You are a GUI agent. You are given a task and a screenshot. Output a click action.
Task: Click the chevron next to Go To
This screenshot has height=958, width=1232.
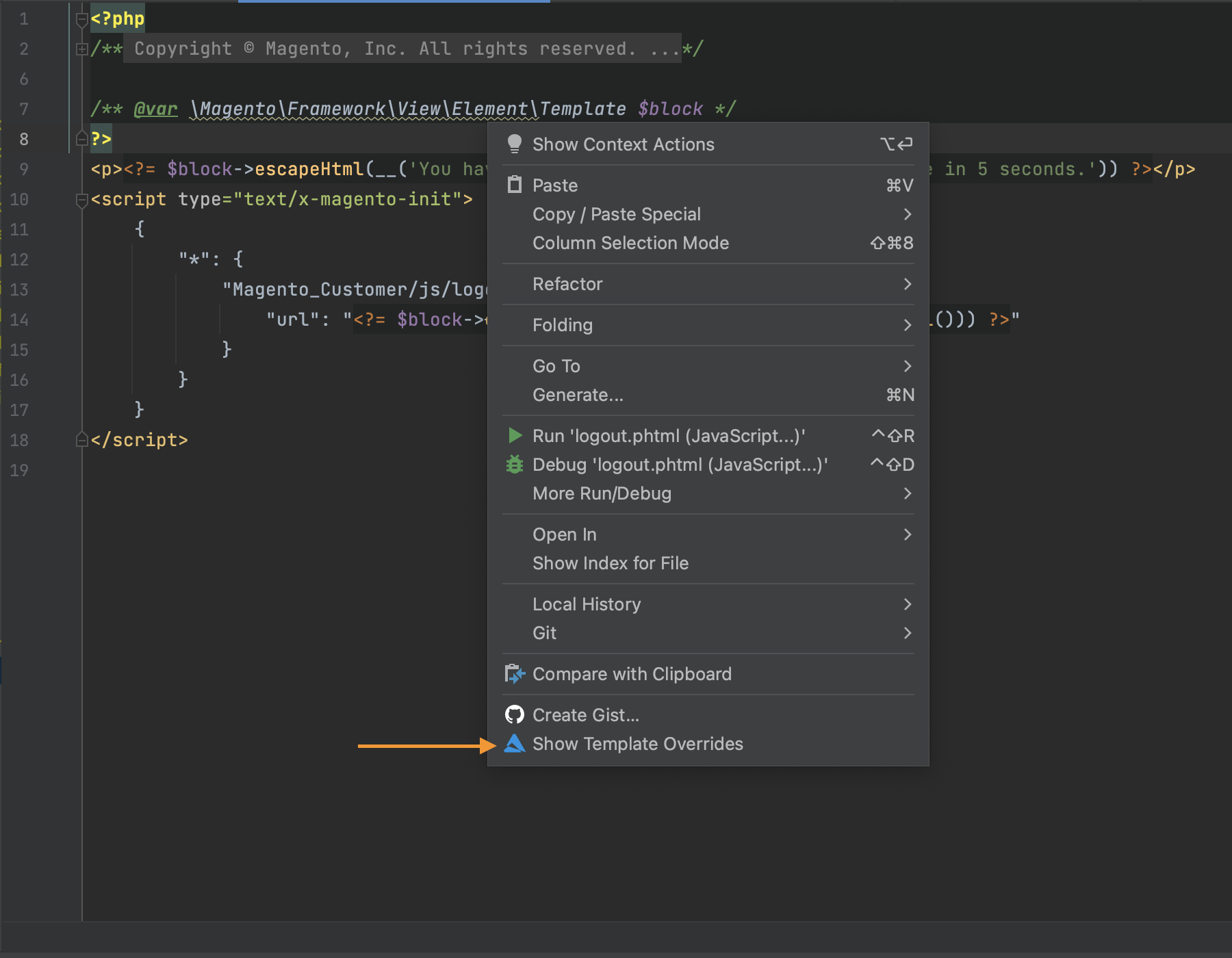[908, 366]
